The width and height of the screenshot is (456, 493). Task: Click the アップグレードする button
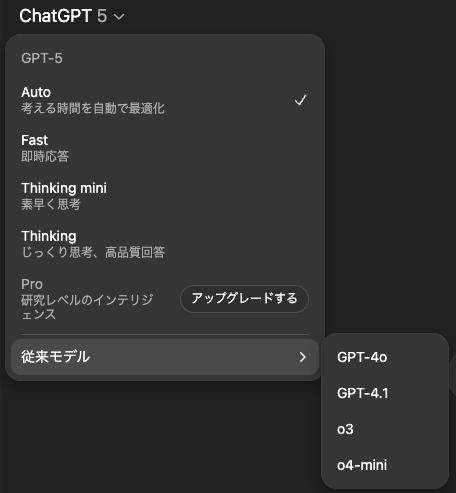pos(244,299)
